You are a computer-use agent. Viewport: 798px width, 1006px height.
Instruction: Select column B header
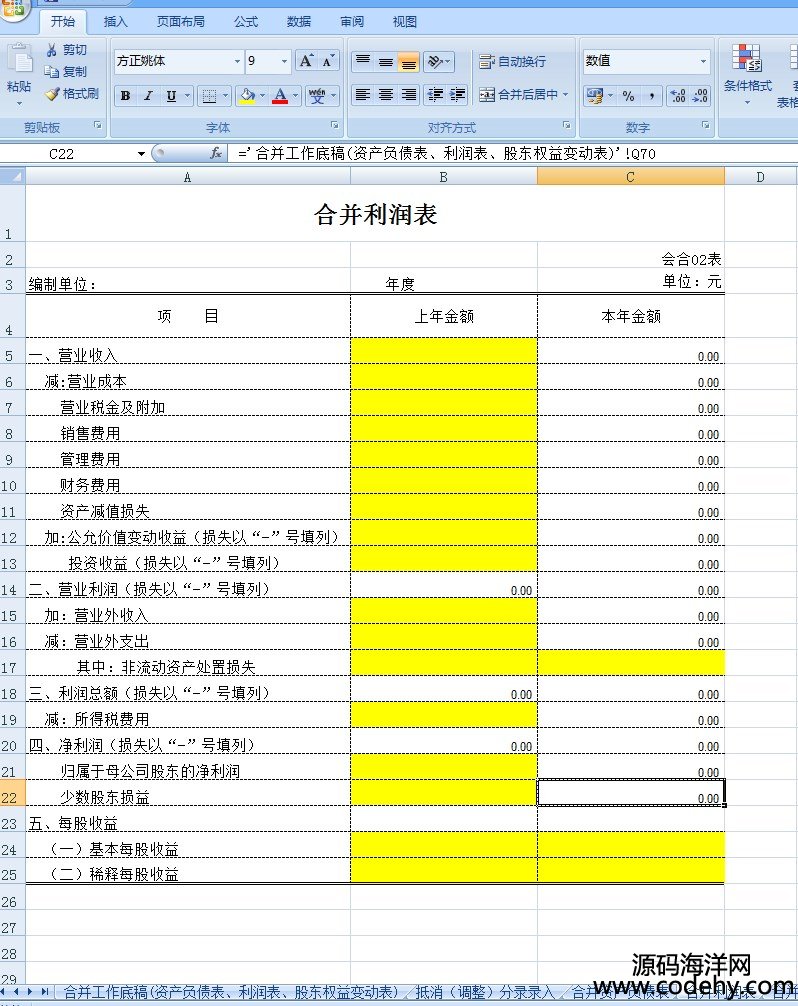[x=443, y=176]
